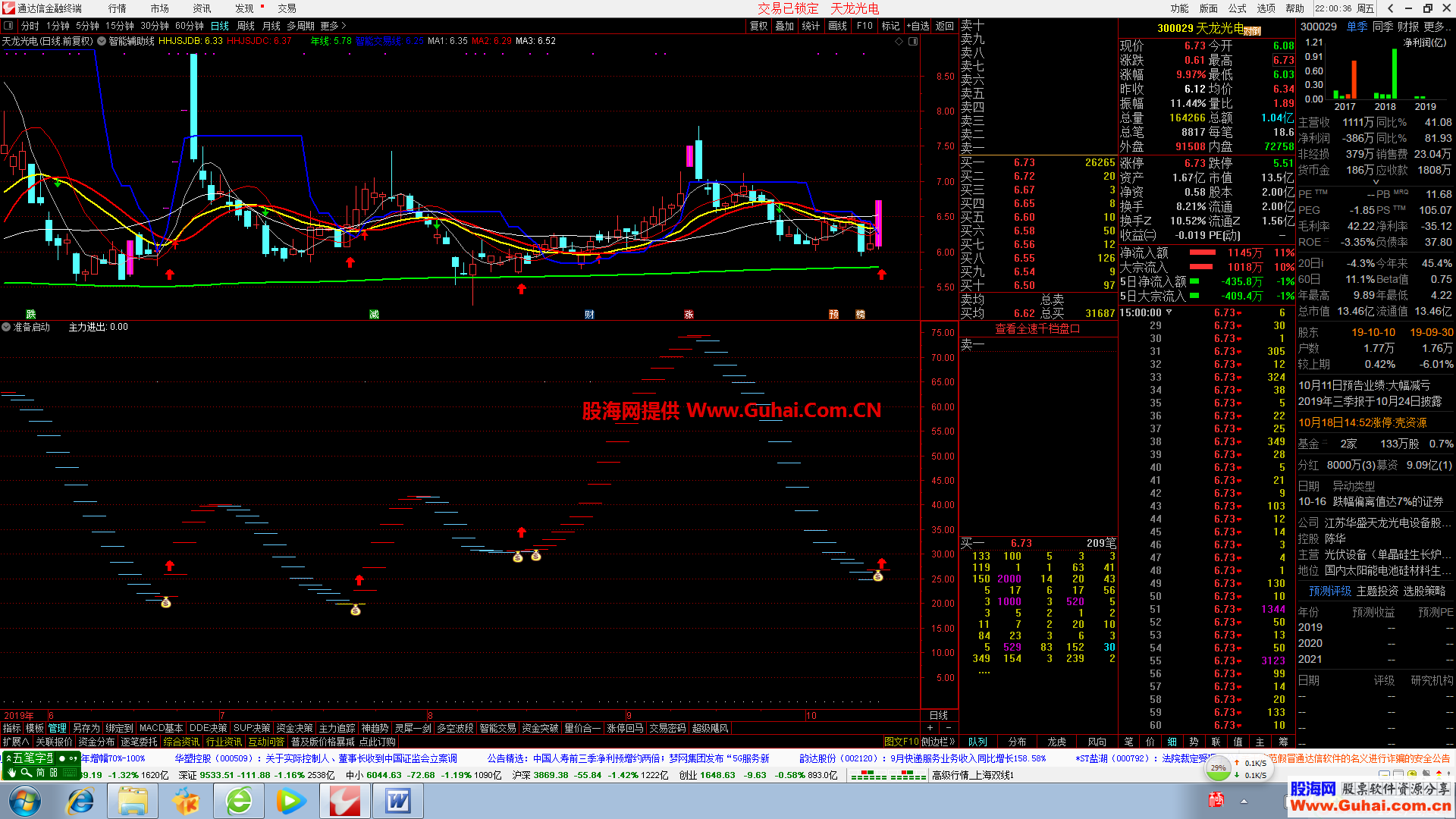Click the 主题投资 tab
1456x819 pixels.
pyautogui.click(x=1377, y=591)
